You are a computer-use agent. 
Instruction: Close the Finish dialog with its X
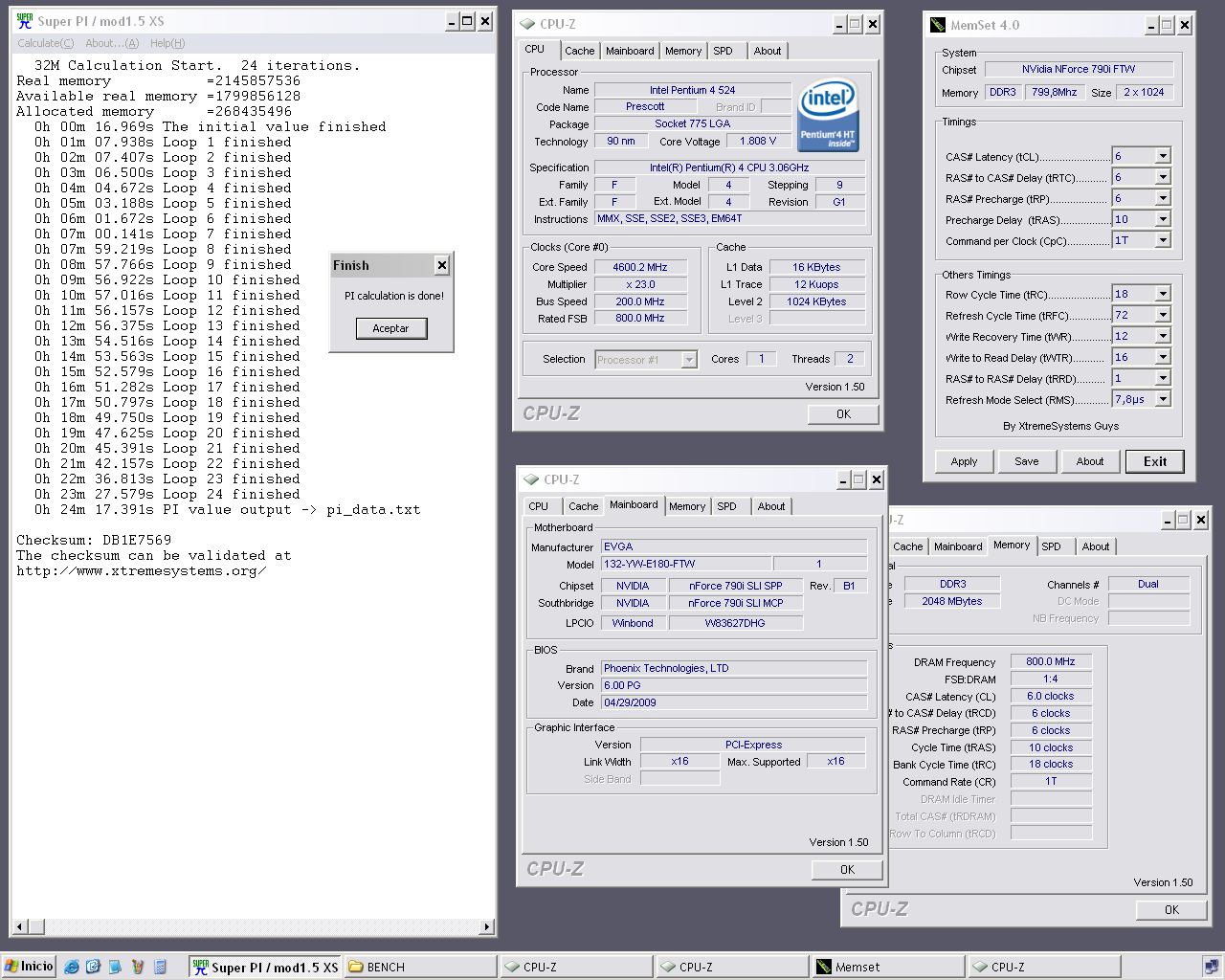tap(441, 265)
